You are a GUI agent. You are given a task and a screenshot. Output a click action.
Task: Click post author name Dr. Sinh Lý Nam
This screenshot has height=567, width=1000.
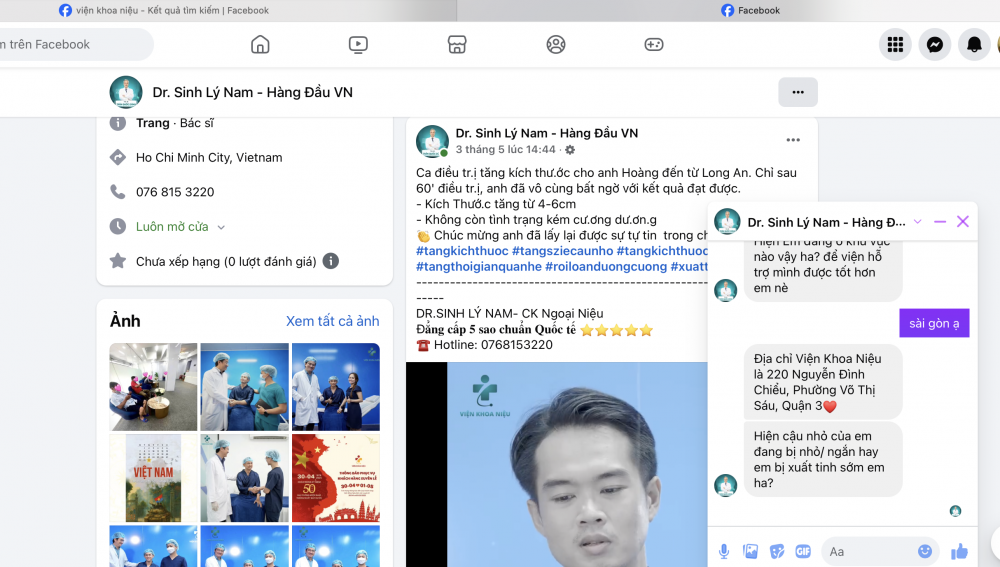(x=547, y=133)
